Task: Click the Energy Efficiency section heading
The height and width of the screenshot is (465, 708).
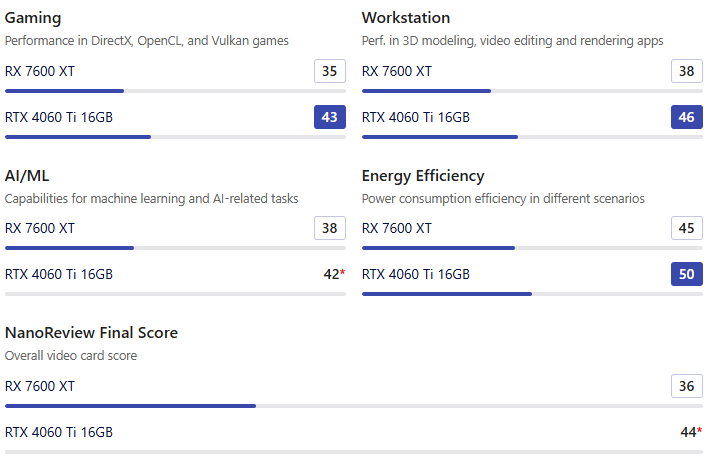Action: (x=423, y=176)
